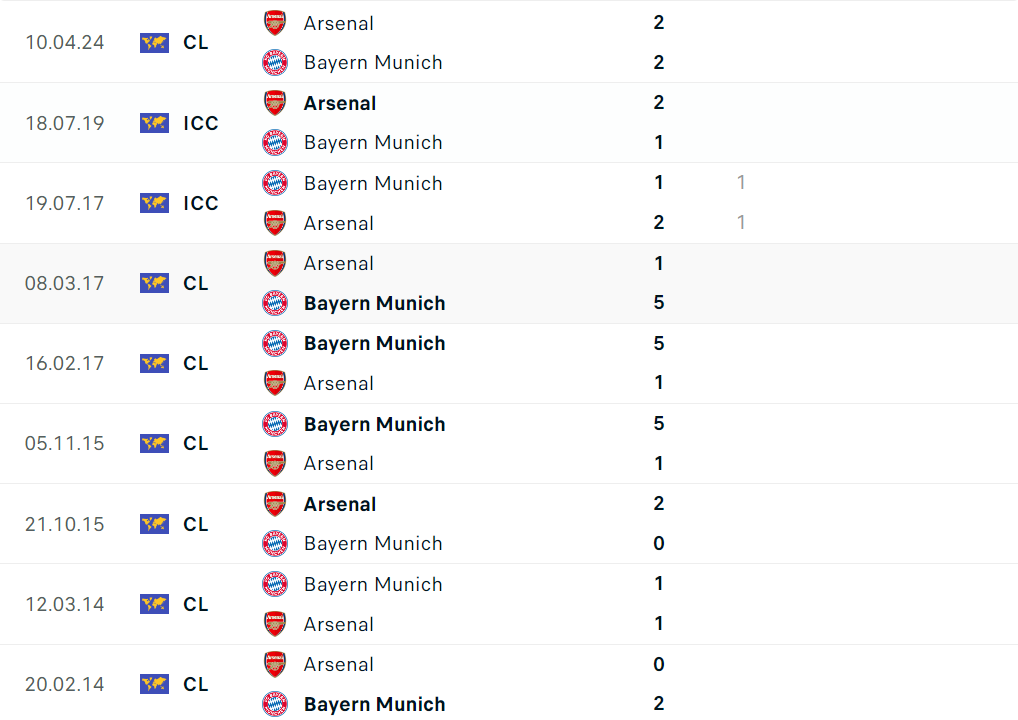The height and width of the screenshot is (720, 1018).
Task: Click Arsenal crest in 08.03.17 match
Action: click(275, 263)
